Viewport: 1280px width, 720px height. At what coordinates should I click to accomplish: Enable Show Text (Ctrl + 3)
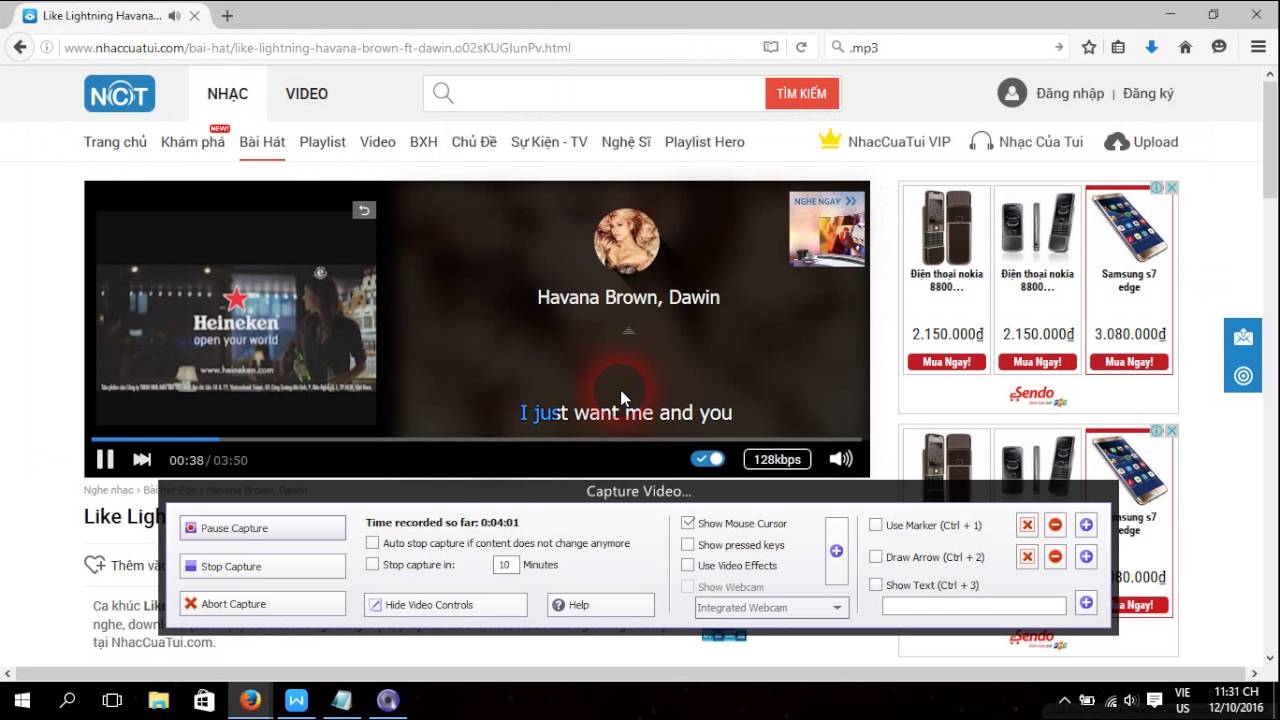coord(876,585)
